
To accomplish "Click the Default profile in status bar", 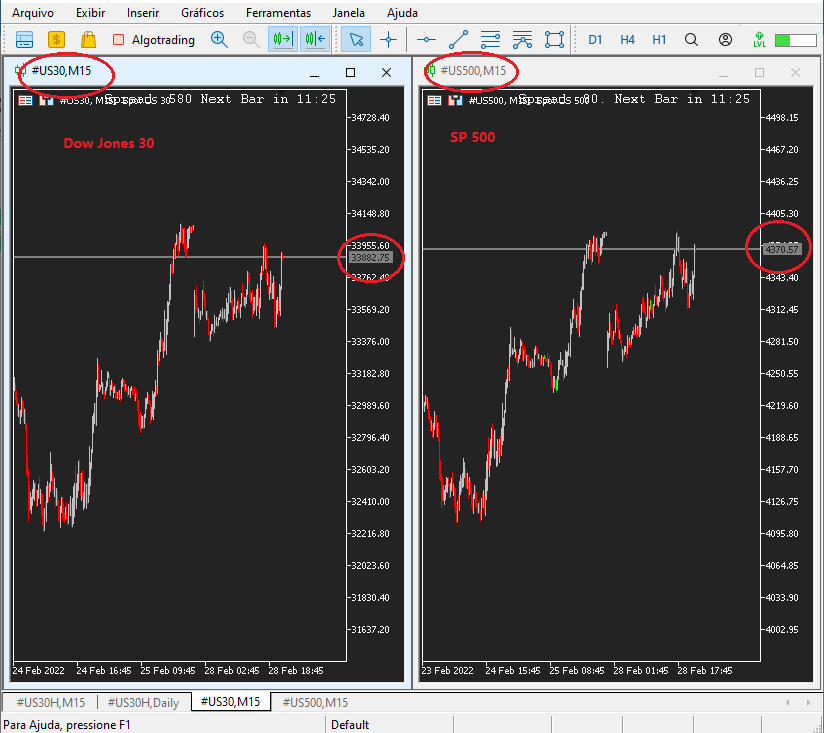I will tap(350, 725).
